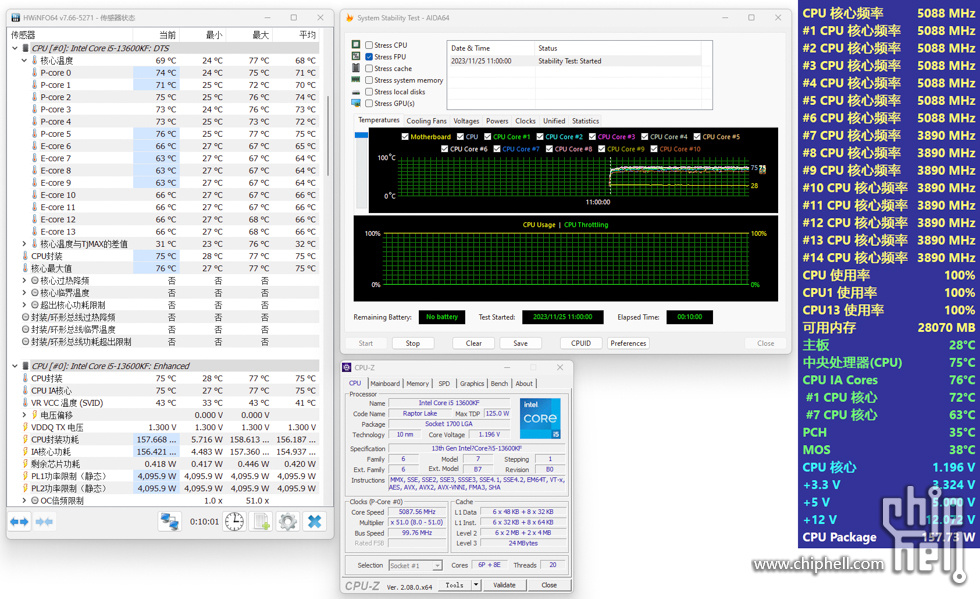980x599 pixels.
Task: Click the thermometer icon of E-core 13 row
Action: point(34,231)
